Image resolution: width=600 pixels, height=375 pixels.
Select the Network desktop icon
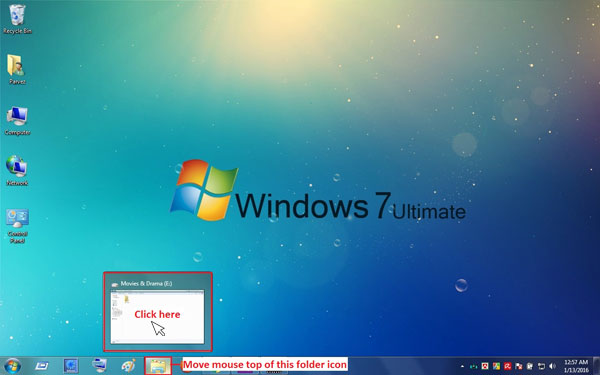(x=17, y=170)
